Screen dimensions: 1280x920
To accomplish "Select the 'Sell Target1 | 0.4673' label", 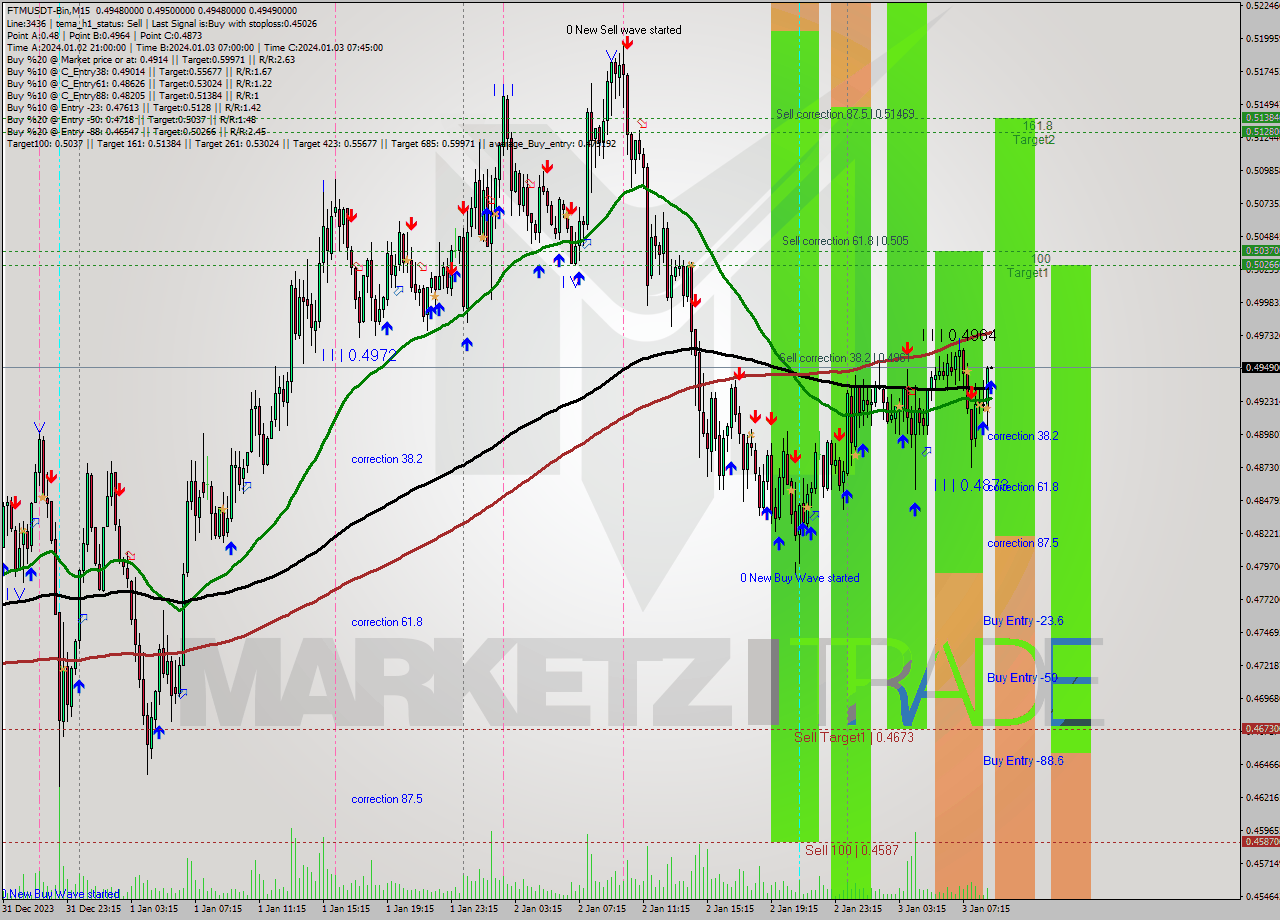I will [854, 737].
